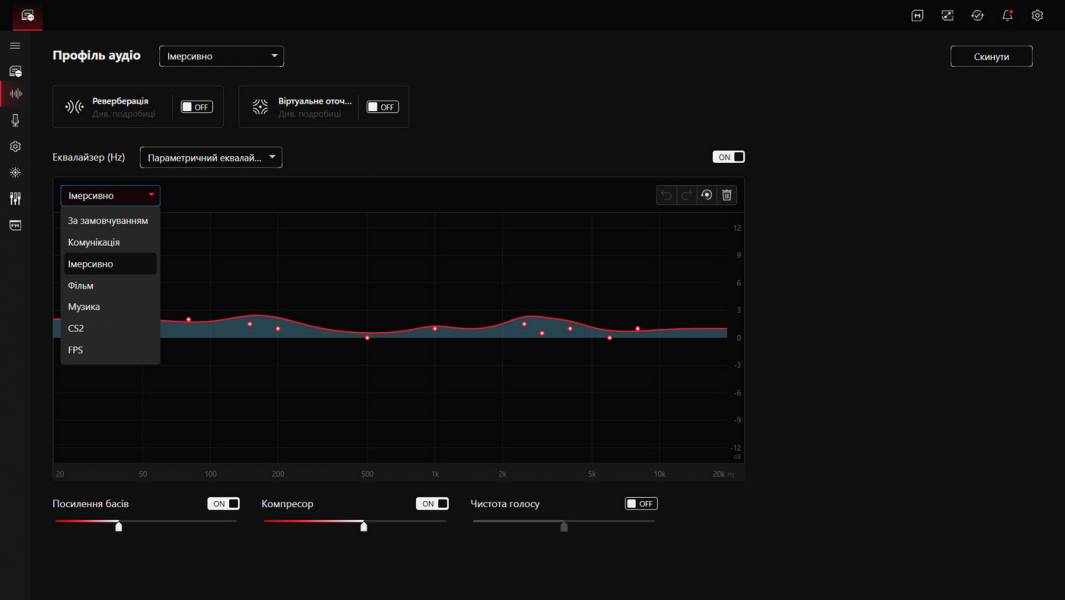
Task: Turn on the Віртуальне оточення toggle
Action: click(x=382, y=107)
